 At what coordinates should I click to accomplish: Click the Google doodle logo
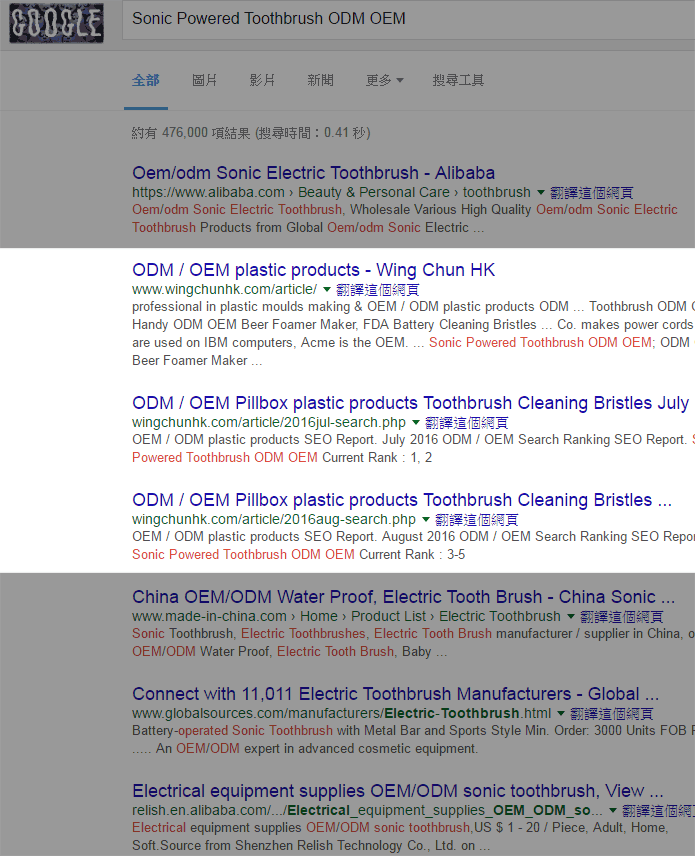tap(56, 23)
